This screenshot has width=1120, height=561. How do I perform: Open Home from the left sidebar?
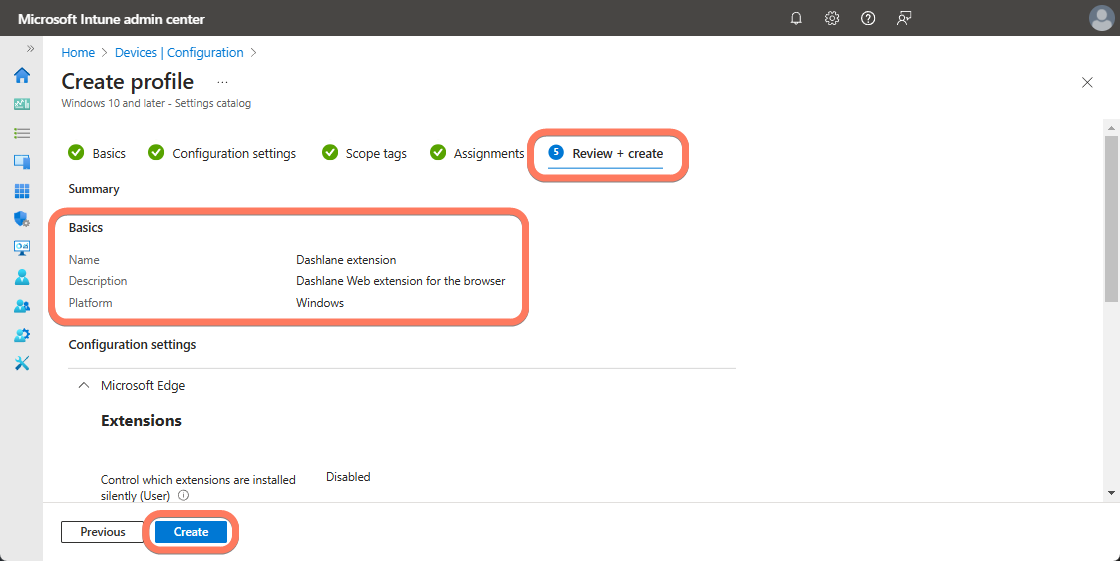point(21,76)
